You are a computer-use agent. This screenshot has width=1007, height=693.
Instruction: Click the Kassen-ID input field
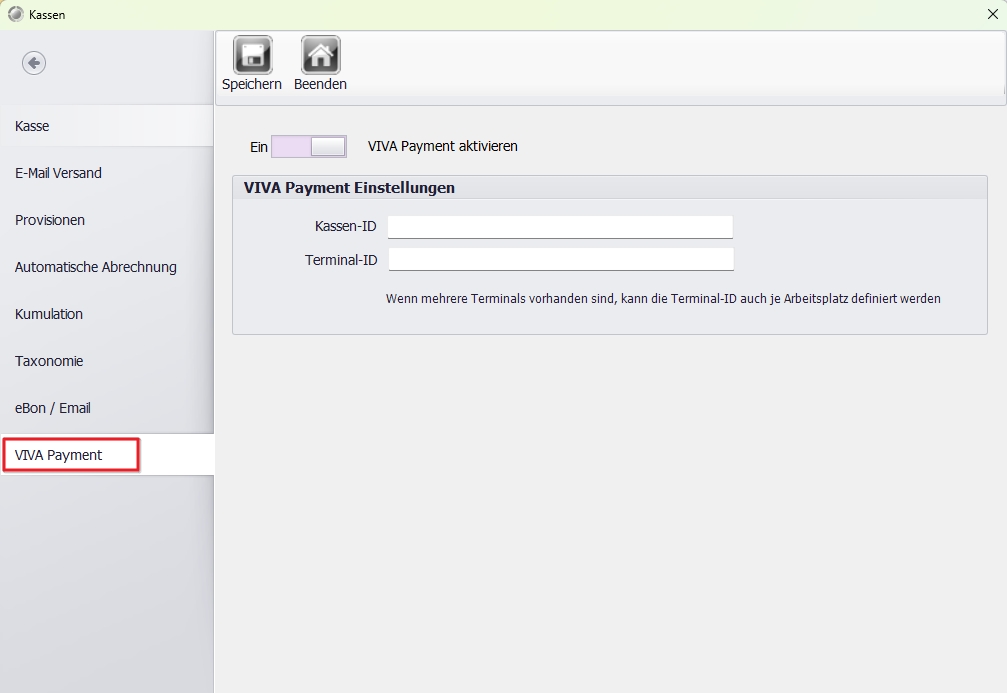click(x=560, y=227)
